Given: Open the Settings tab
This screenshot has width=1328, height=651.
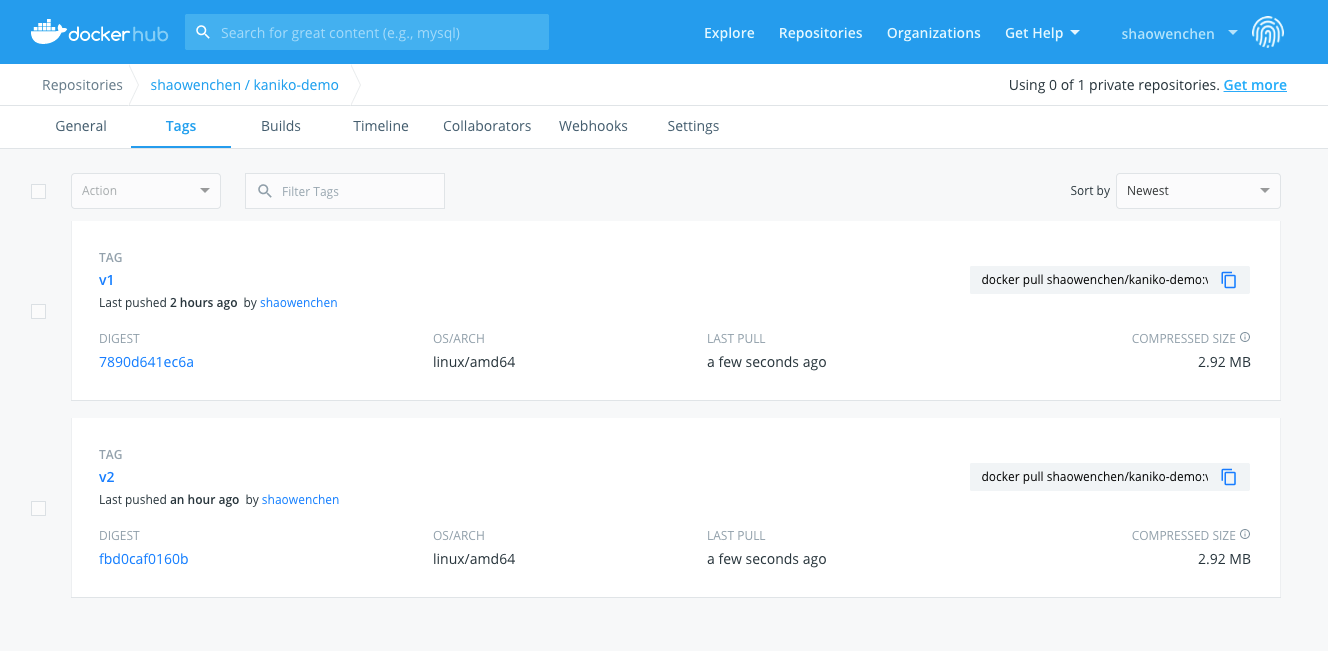Looking at the screenshot, I should (693, 126).
